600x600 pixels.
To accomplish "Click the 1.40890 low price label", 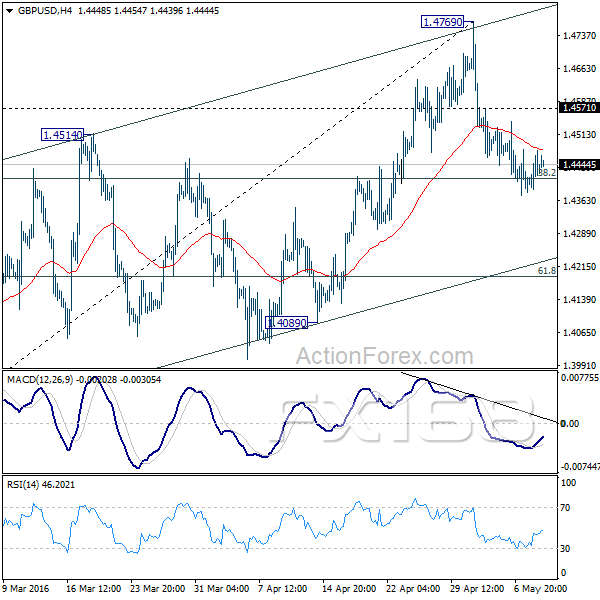I will [x=292, y=323].
